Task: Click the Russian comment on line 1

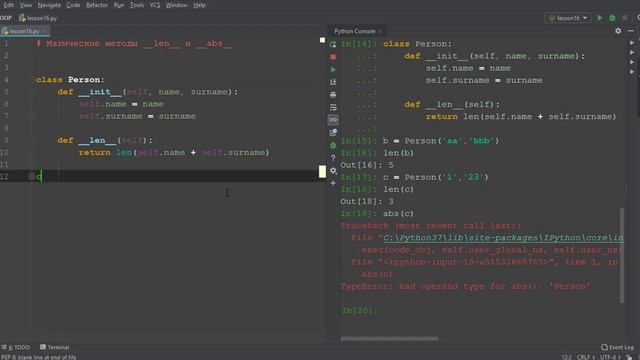Action: [x=135, y=43]
